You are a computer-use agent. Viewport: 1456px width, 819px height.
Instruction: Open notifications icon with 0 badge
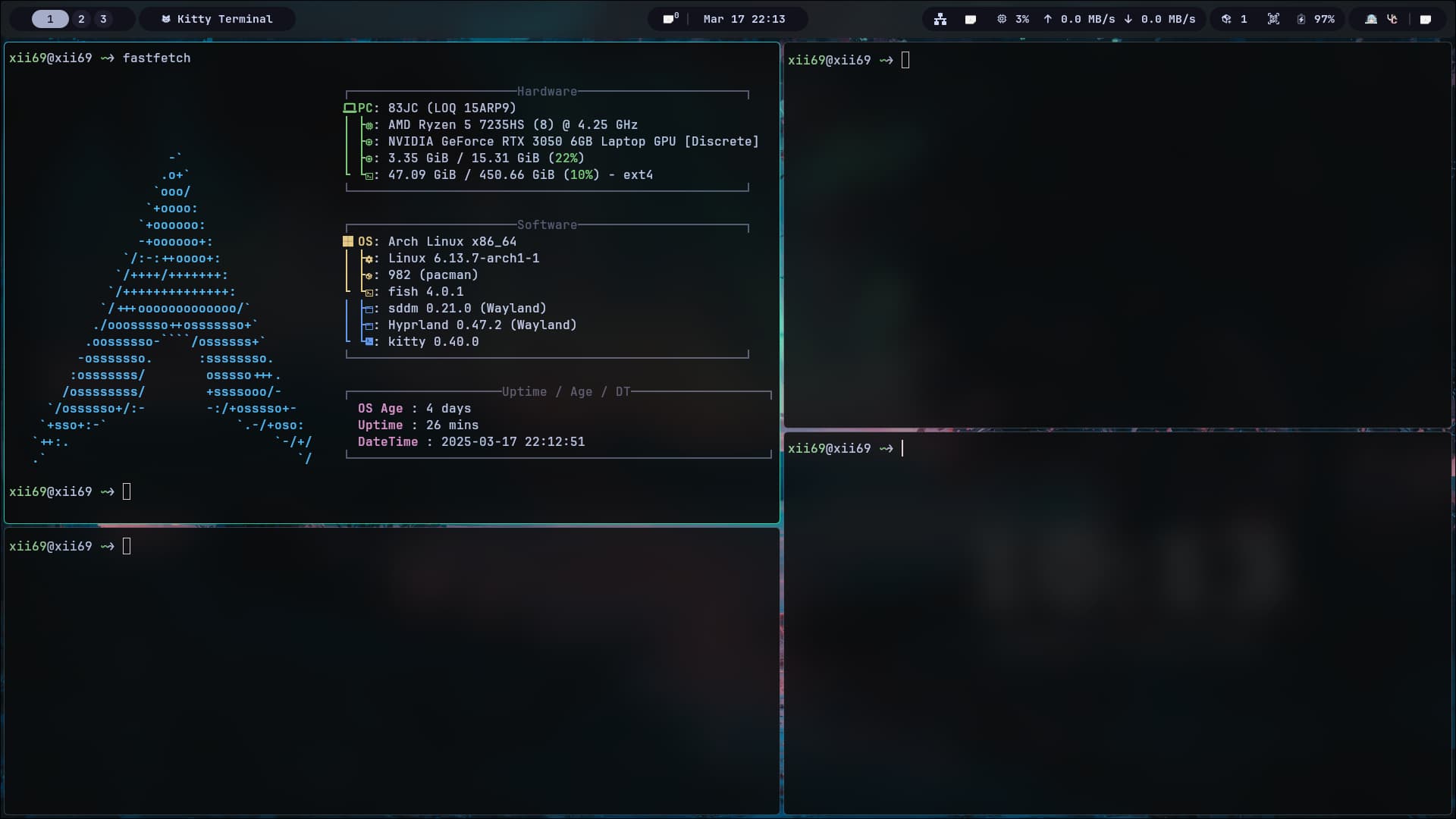(x=670, y=19)
